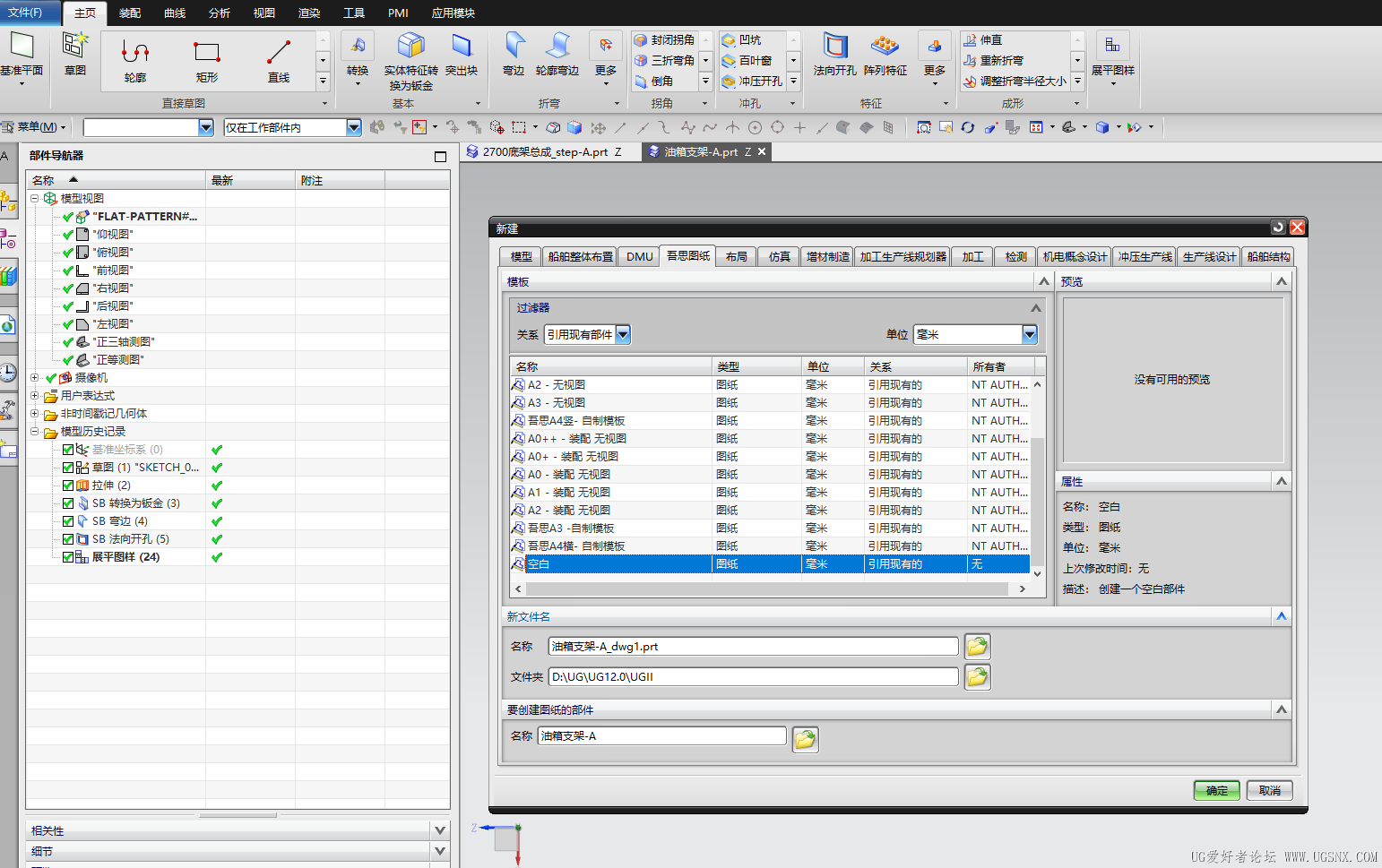Screen dimensions: 1382x868
Task: Toggle checkbox for SB 弯边 (4)
Action: (68, 521)
